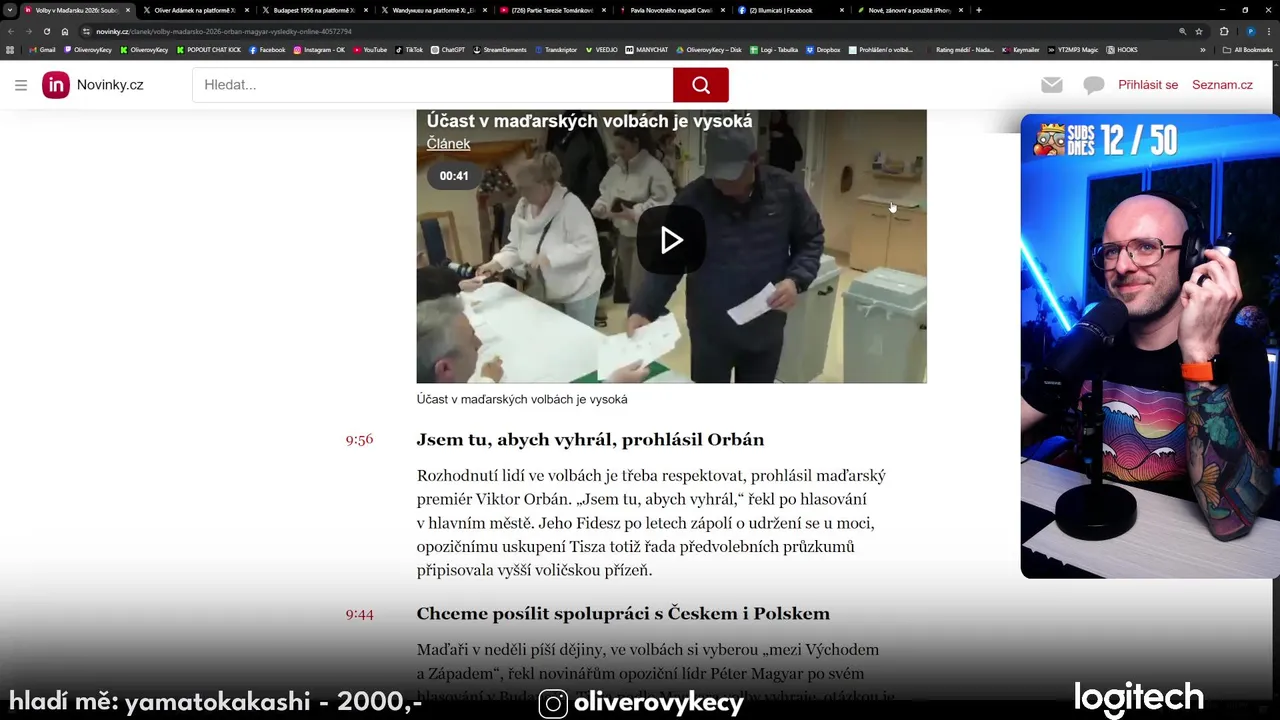Open browser home page button
This screenshot has height=720, width=1280.
pyautogui.click(x=65, y=31)
